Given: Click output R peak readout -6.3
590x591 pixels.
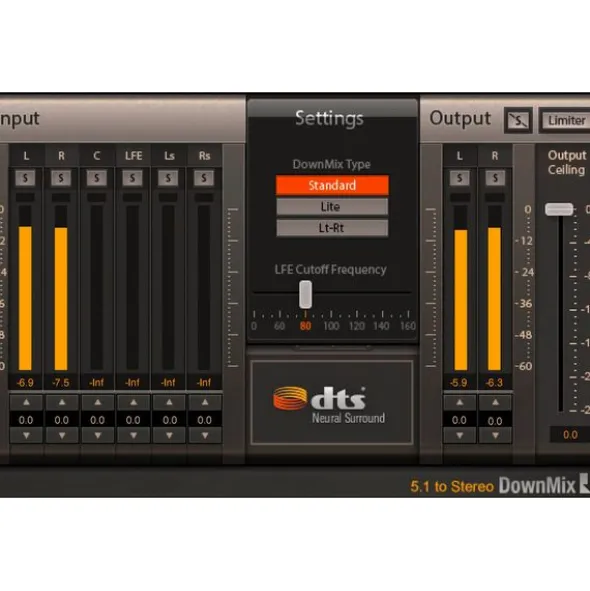Looking at the screenshot, I should pyautogui.click(x=495, y=383).
